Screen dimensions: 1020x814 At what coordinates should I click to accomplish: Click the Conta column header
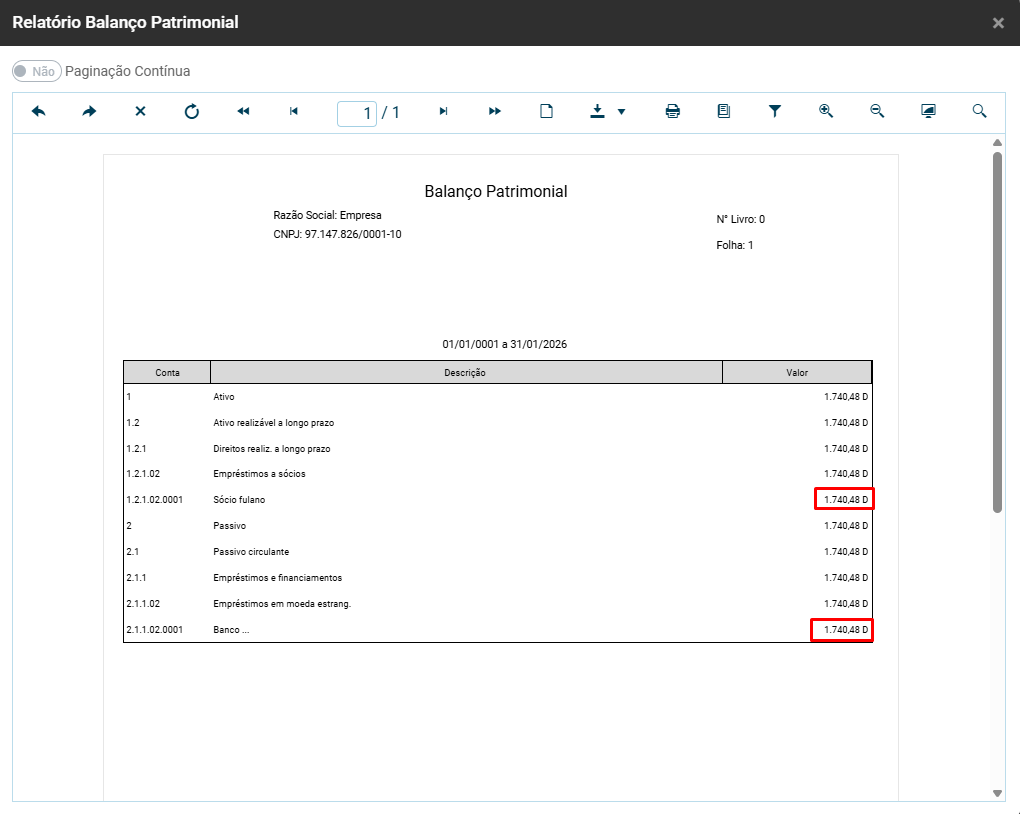(167, 373)
